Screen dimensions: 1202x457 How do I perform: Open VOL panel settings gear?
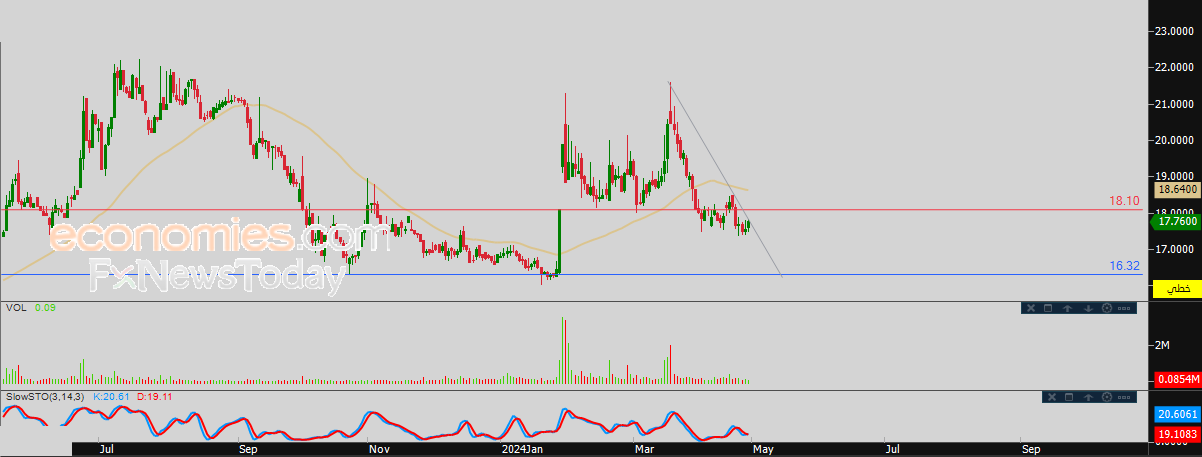pos(1106,308)
